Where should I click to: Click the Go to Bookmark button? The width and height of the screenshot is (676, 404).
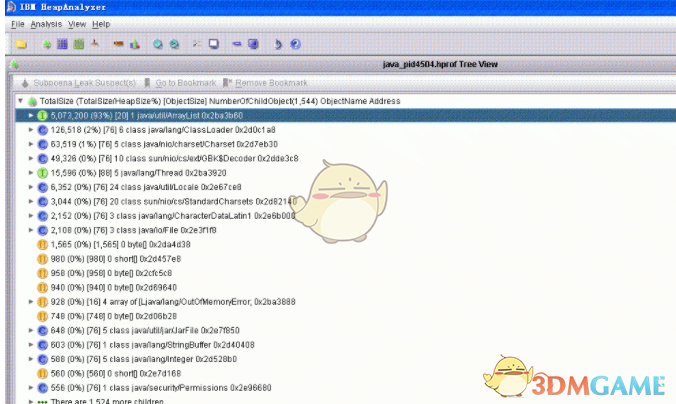pos(181,83)
